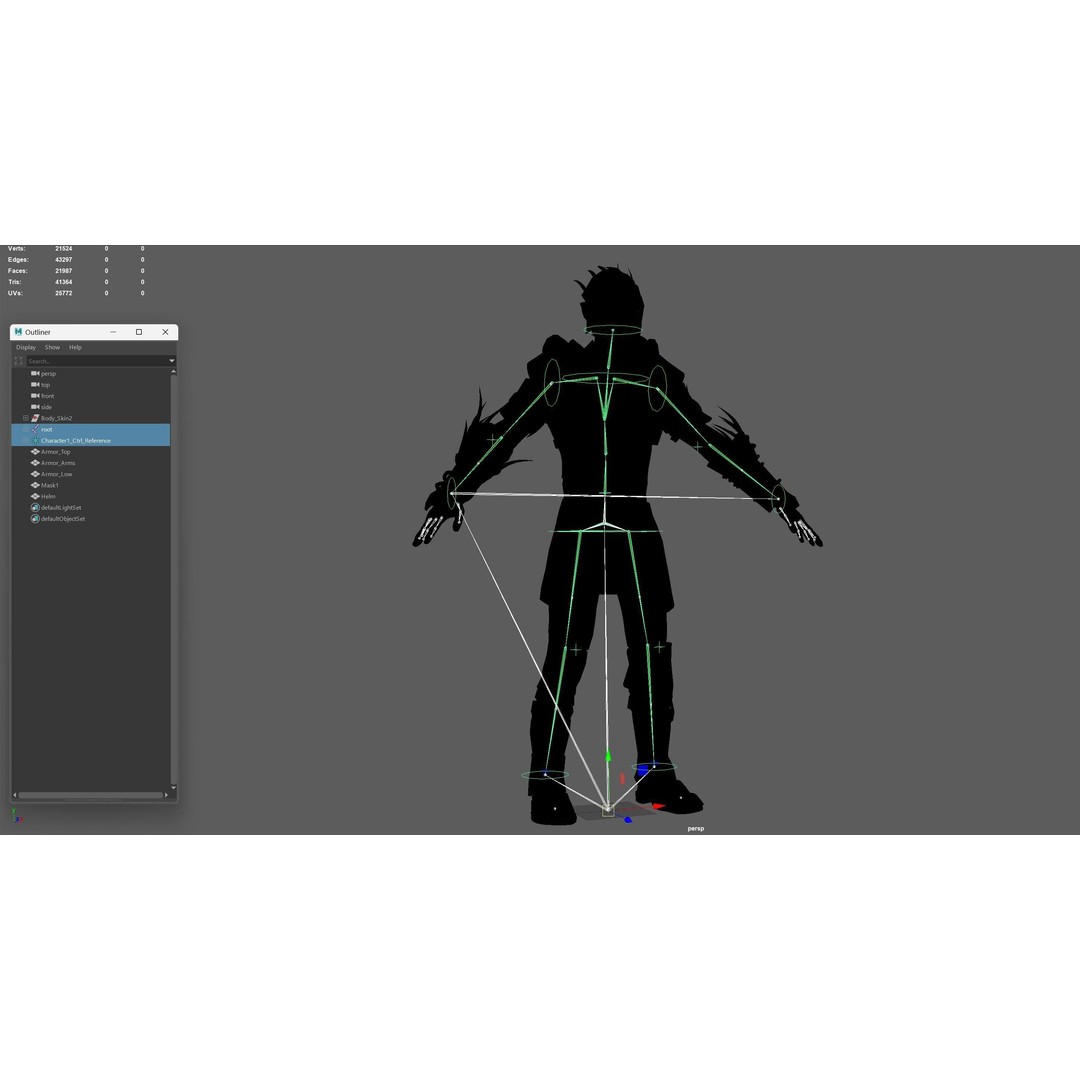Maximize the Outliner window
The height and width of the screenshot is (1080, 1080).
pyautogui.click(x=139, y=332)
